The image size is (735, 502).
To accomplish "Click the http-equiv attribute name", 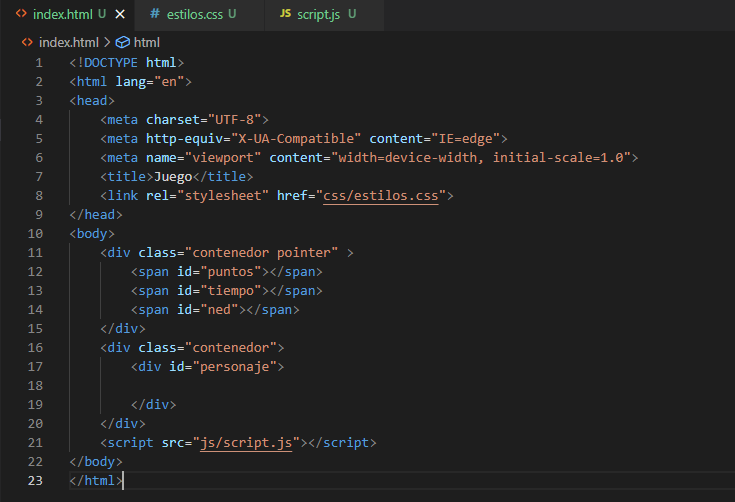I will point(184,139).
